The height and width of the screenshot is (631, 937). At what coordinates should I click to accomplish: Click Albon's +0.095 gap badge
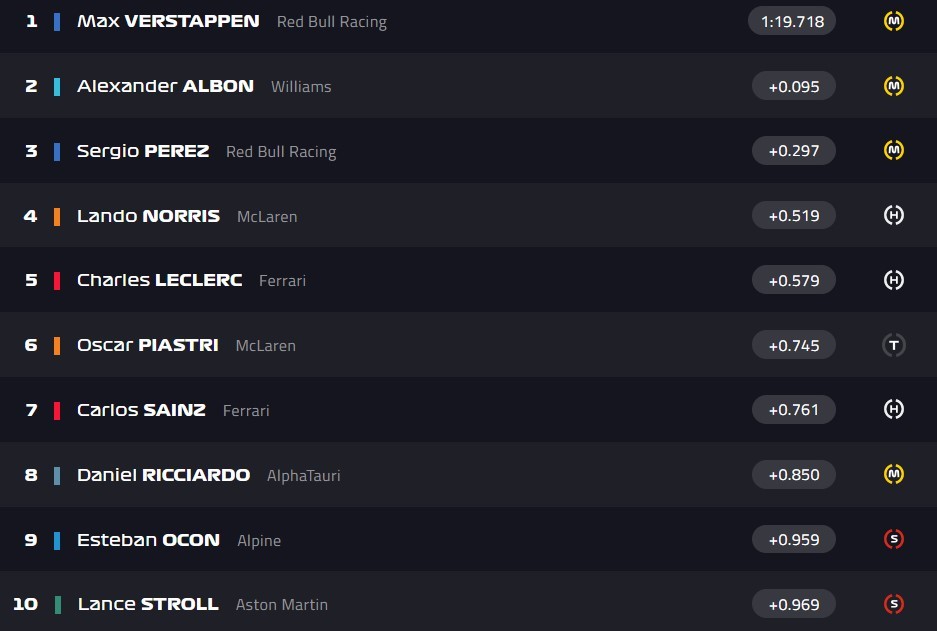[x=794, y=86]
